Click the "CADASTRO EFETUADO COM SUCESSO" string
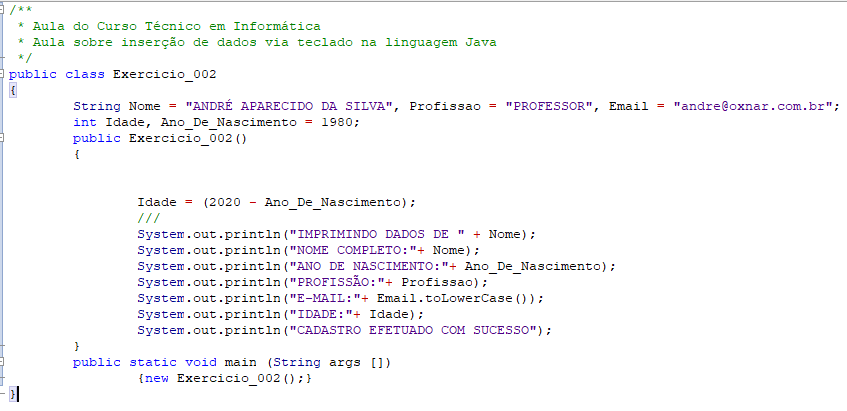The image size is (847, 411). pos(416,330)
